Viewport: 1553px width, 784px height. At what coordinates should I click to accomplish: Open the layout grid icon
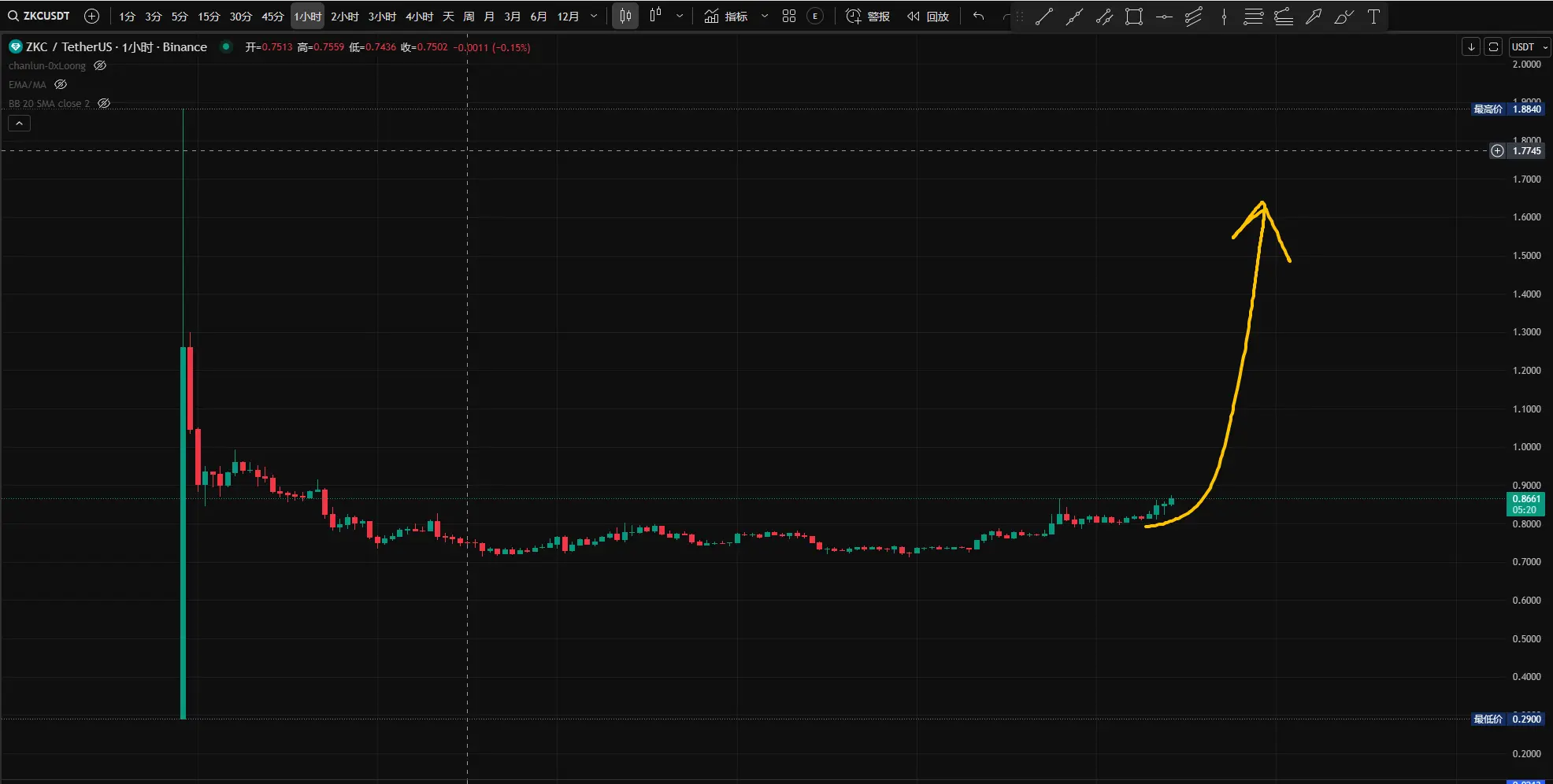click(x=789, y=16)
